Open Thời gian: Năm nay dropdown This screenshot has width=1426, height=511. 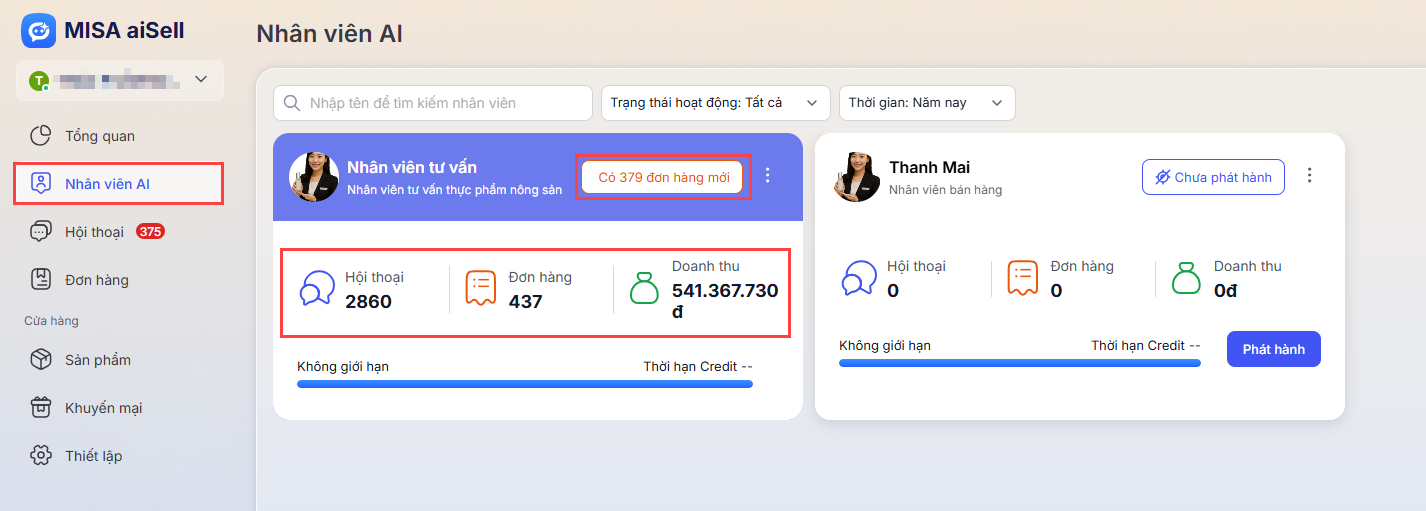[x=926, y=103]
